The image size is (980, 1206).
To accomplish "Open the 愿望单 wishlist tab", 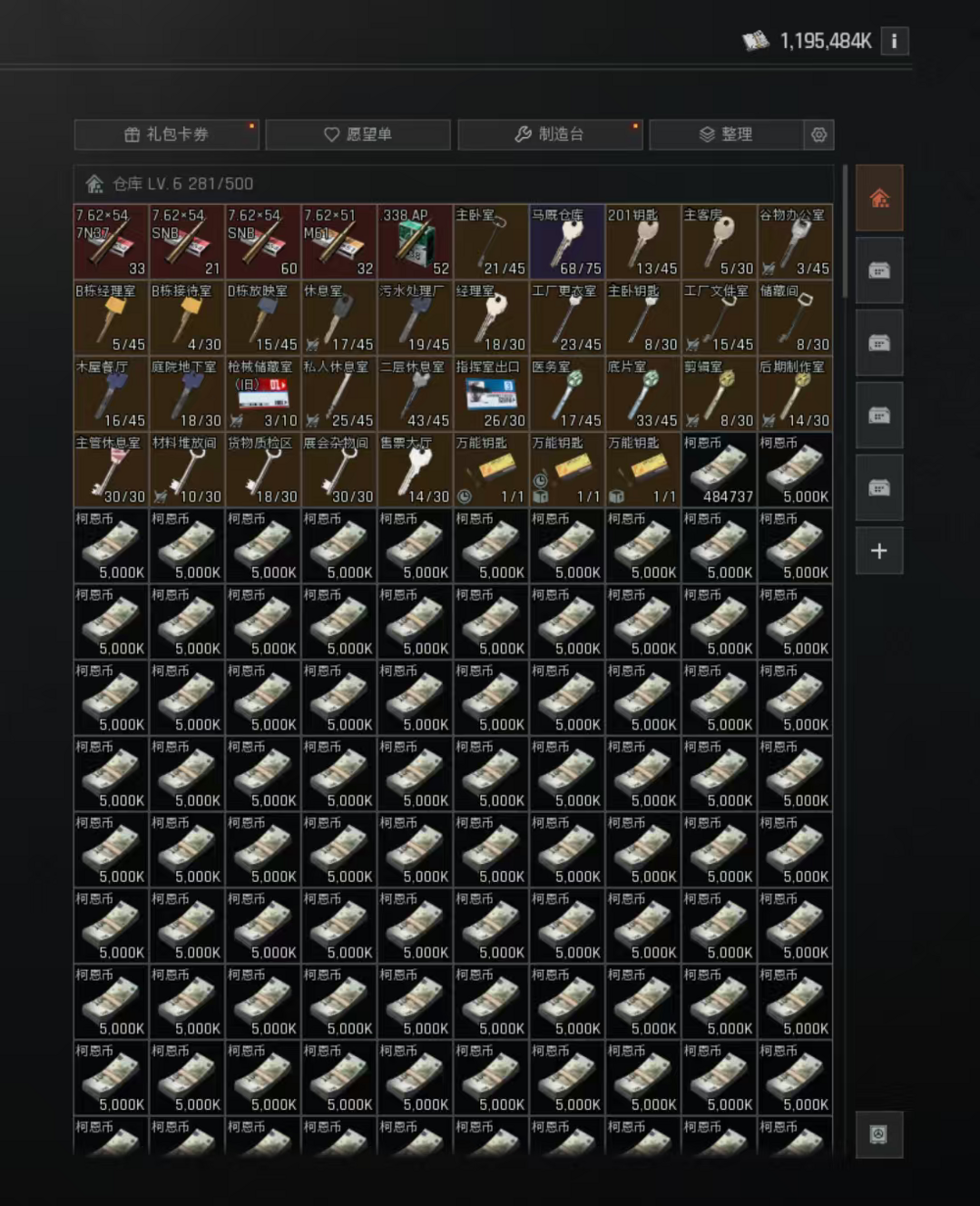I will coord(358,134).
